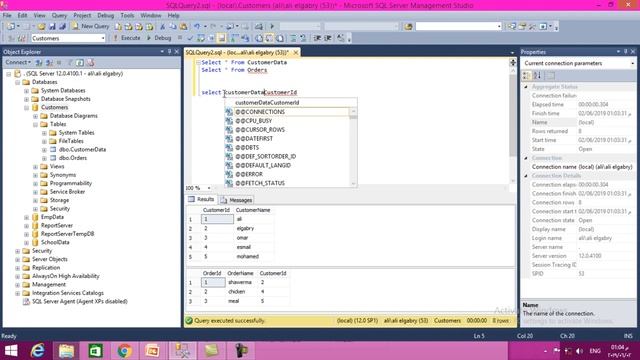Viewport: 640px width, 360px height.
Task: Click the Paste icon in toolbar
Action: point(184,27)
